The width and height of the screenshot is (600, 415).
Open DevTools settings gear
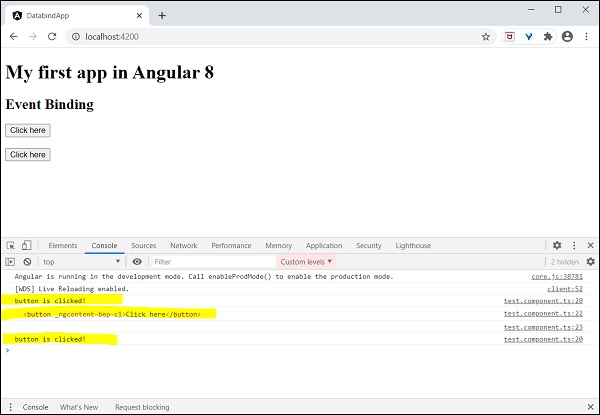pyautogui.click(x=557, y=246)
